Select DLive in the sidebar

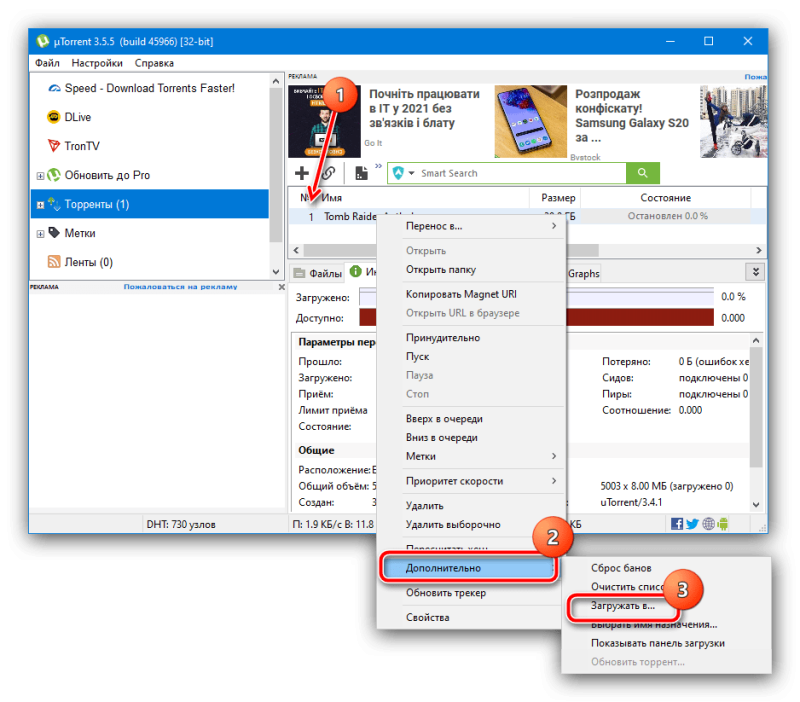pos(78,117)
